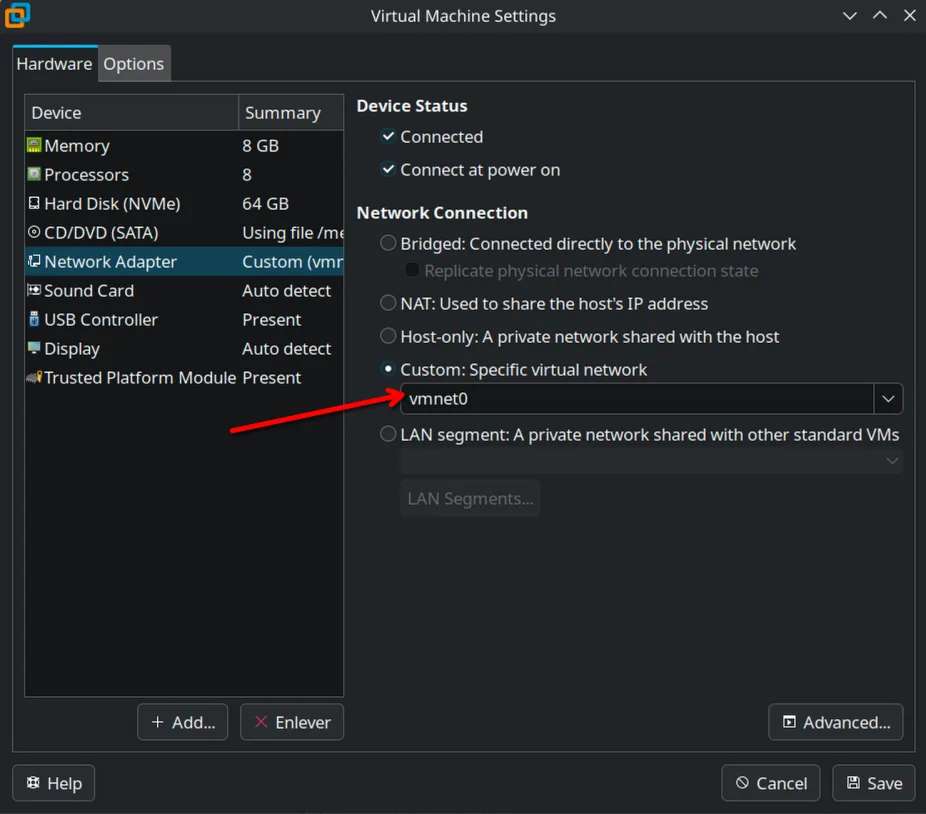Click the Trusted Platform Module key icon
The height and width of the screenshot is (814, 926).
[x=34, y=377]
